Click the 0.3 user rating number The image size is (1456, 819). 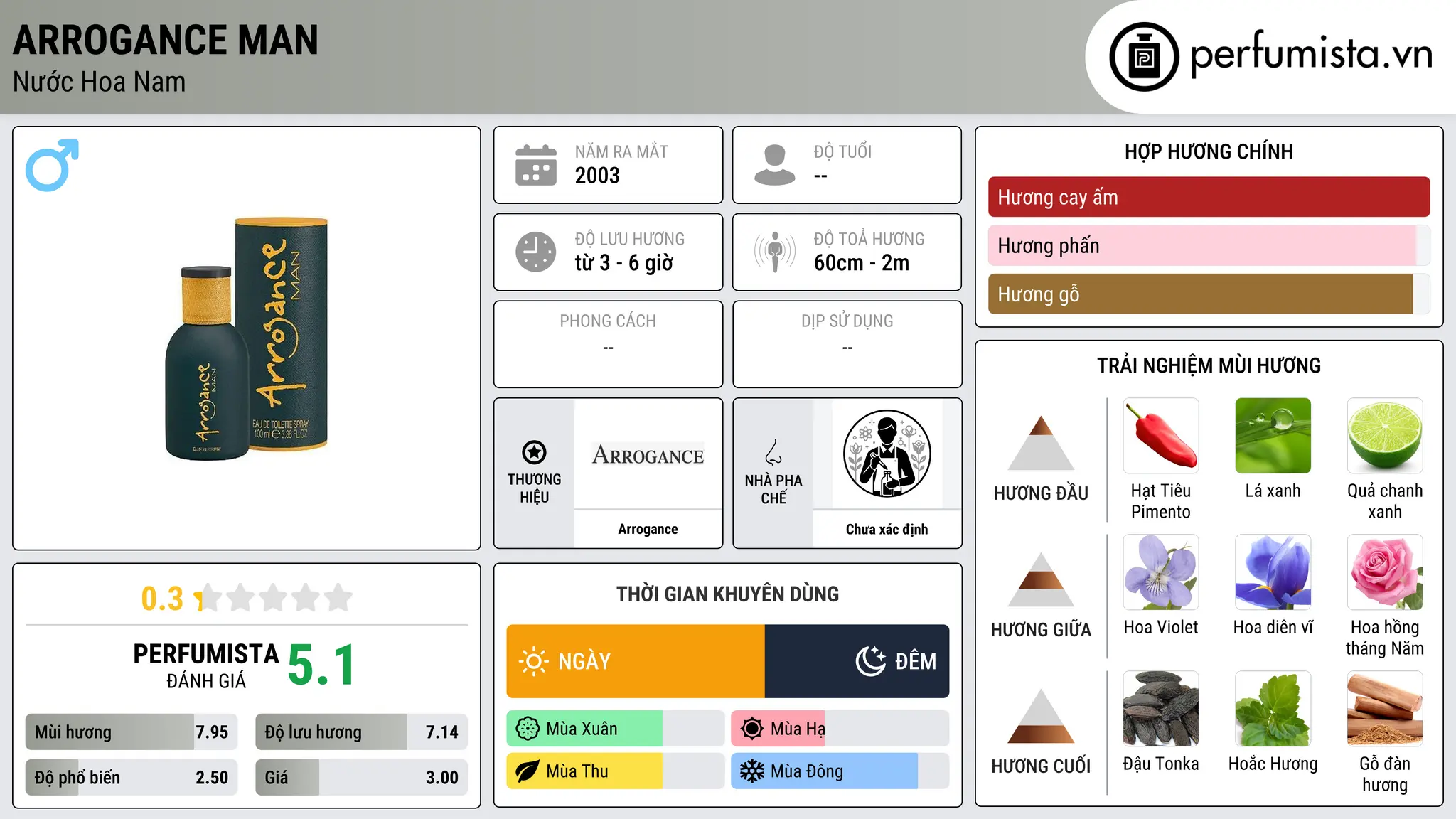162,599
